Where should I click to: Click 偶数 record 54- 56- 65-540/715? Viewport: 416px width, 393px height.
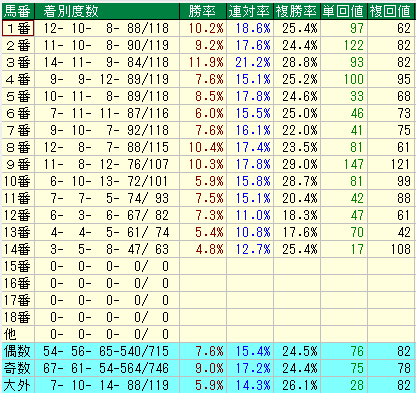coord(107,351)
